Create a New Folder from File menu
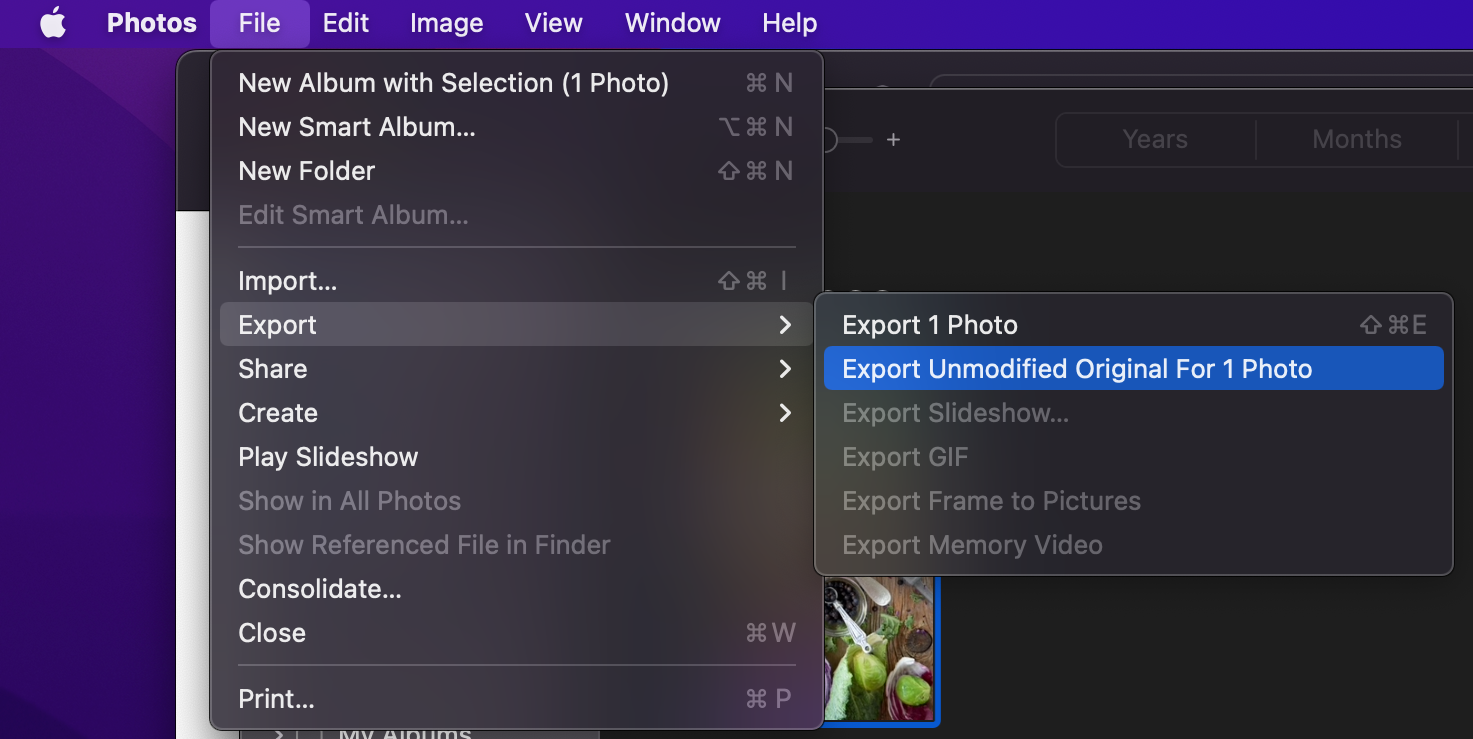Screen dimensions: 1473x739 pos(516,171)
